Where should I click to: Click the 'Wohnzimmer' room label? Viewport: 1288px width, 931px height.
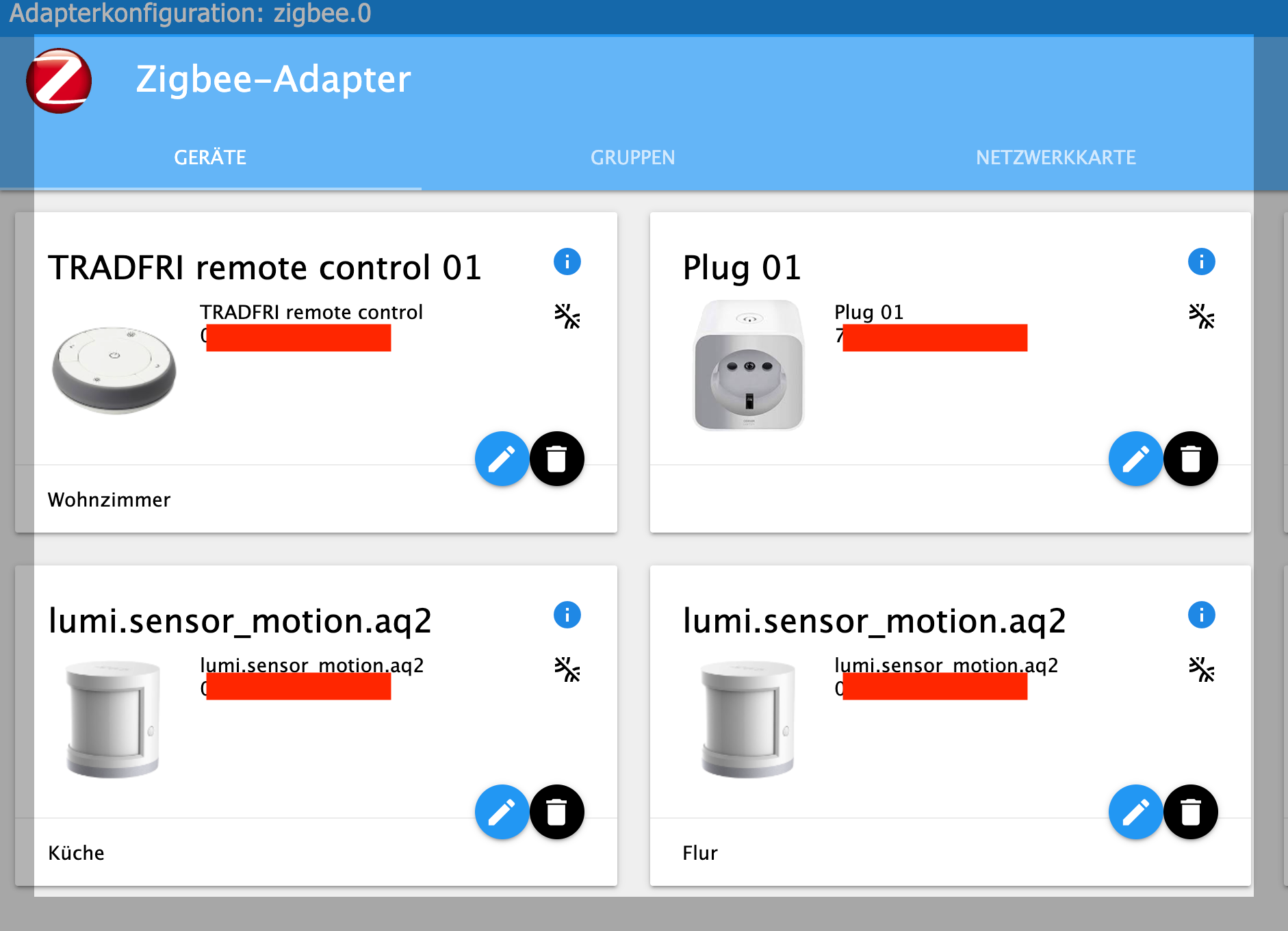109,500
